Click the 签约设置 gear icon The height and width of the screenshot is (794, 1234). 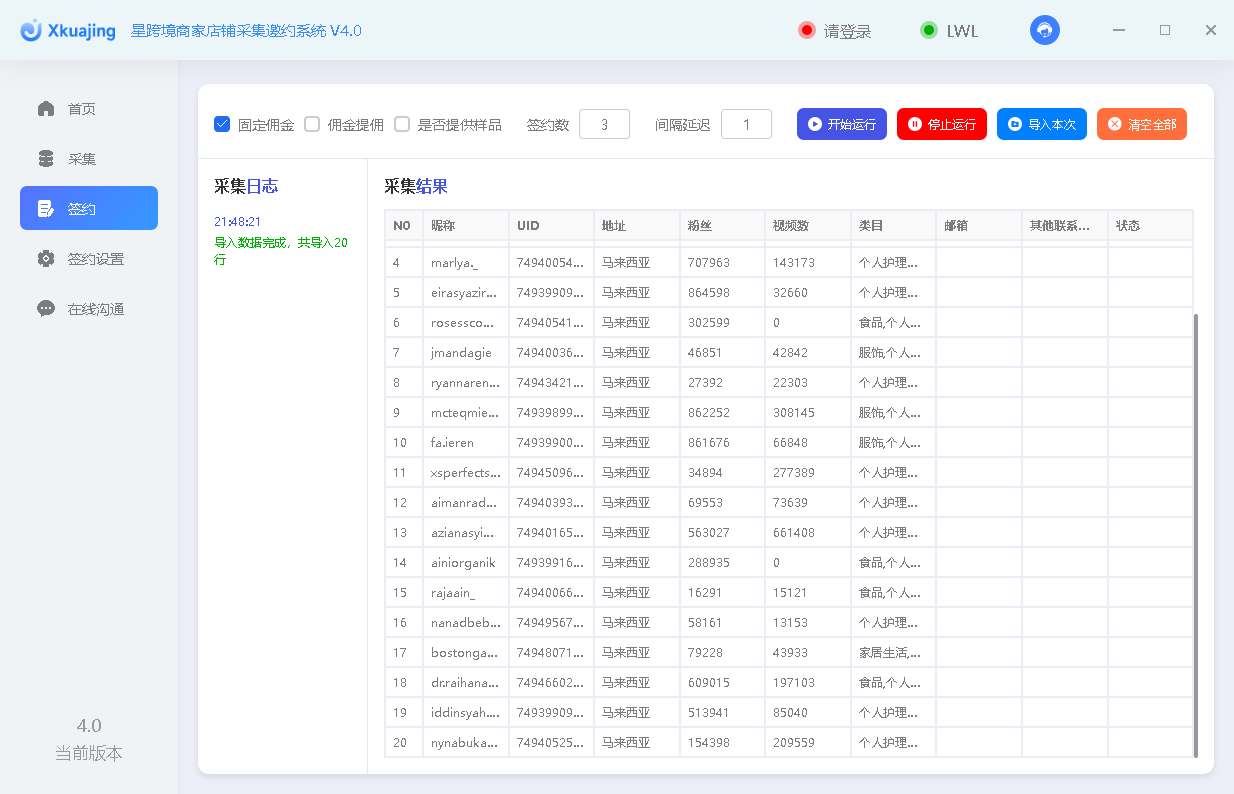point(46,259)
